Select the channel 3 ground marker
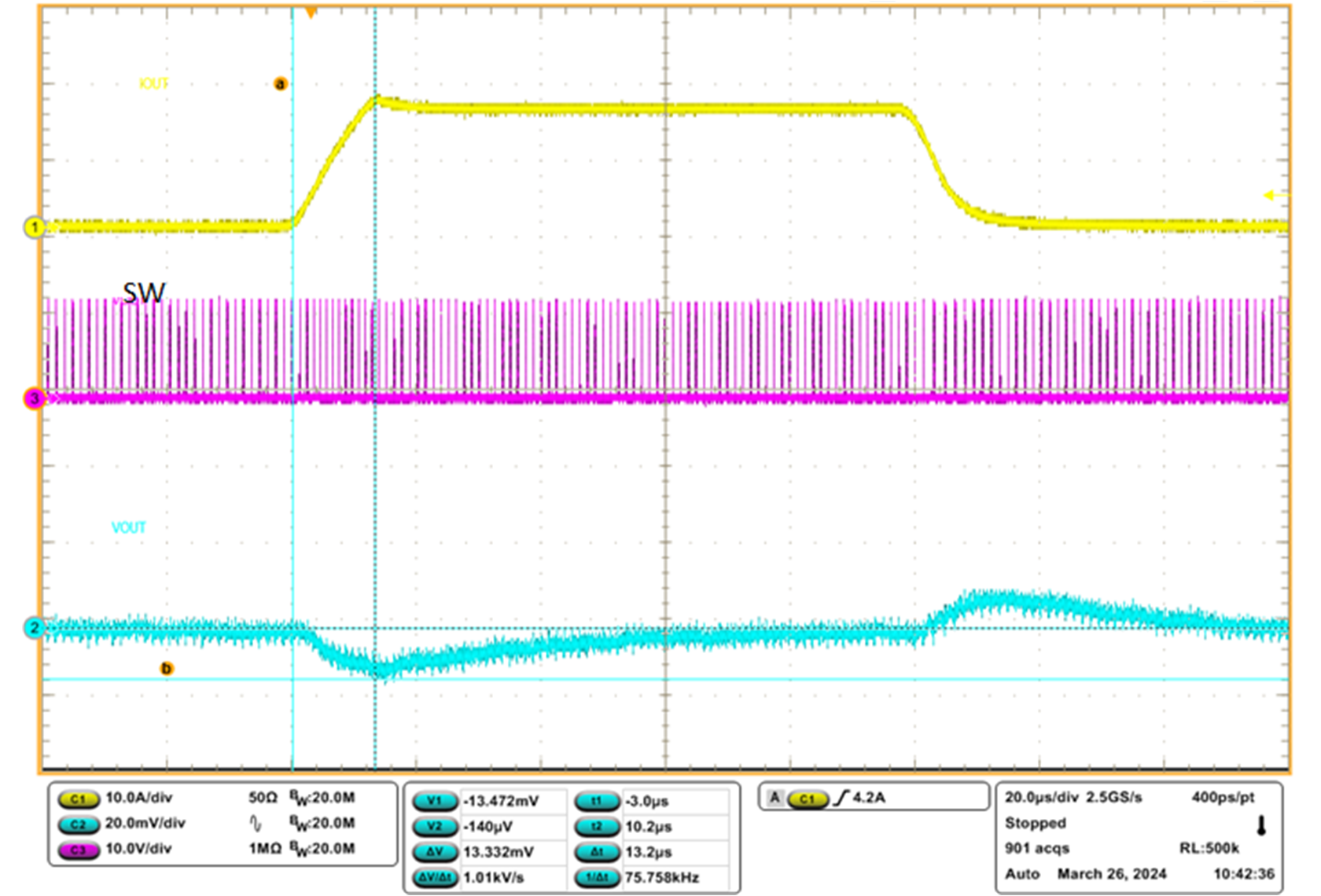This screenshot has height=896, width=1321. coord(34,398)
